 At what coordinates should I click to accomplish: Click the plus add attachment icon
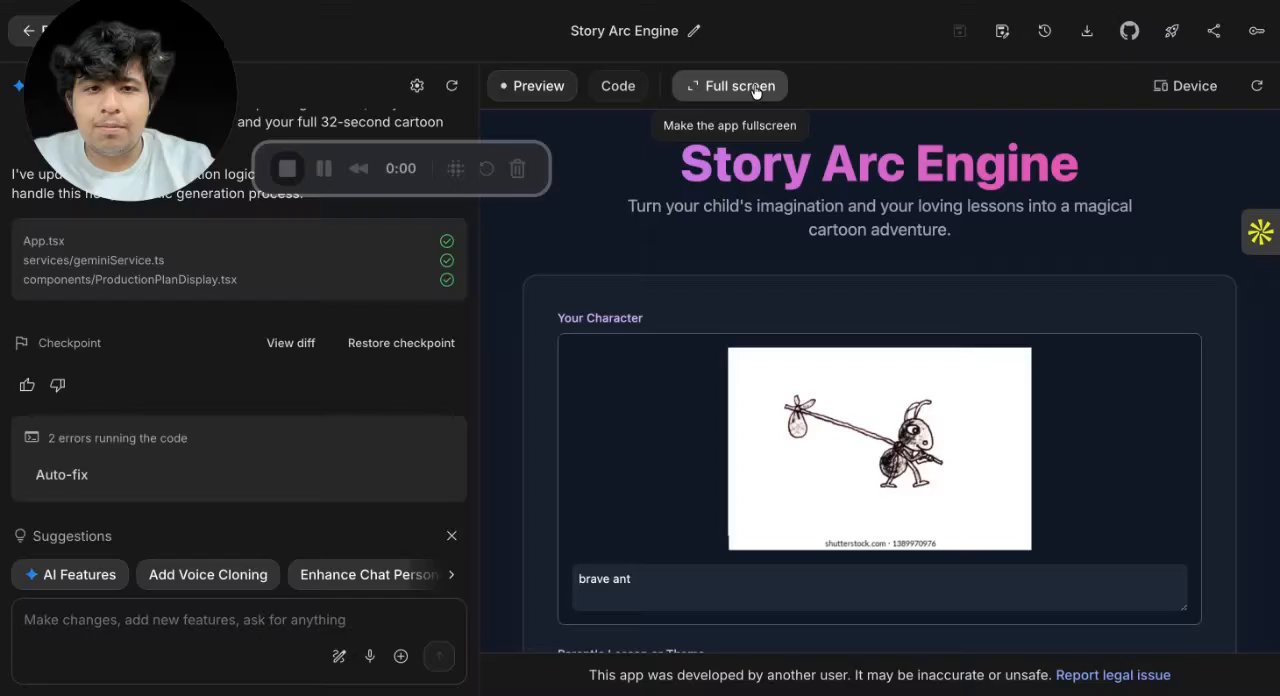click(x=401, y=656)
